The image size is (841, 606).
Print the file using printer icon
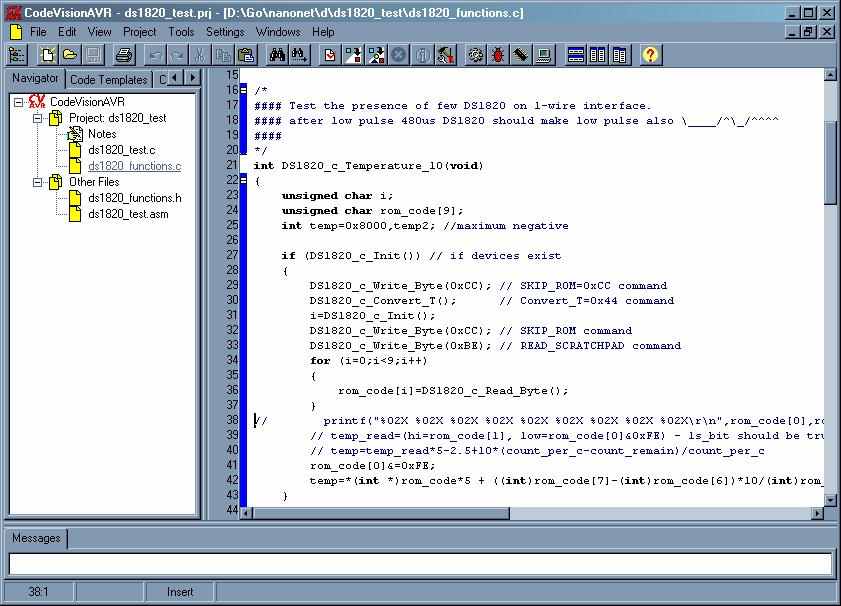click(x=124, y=55)
